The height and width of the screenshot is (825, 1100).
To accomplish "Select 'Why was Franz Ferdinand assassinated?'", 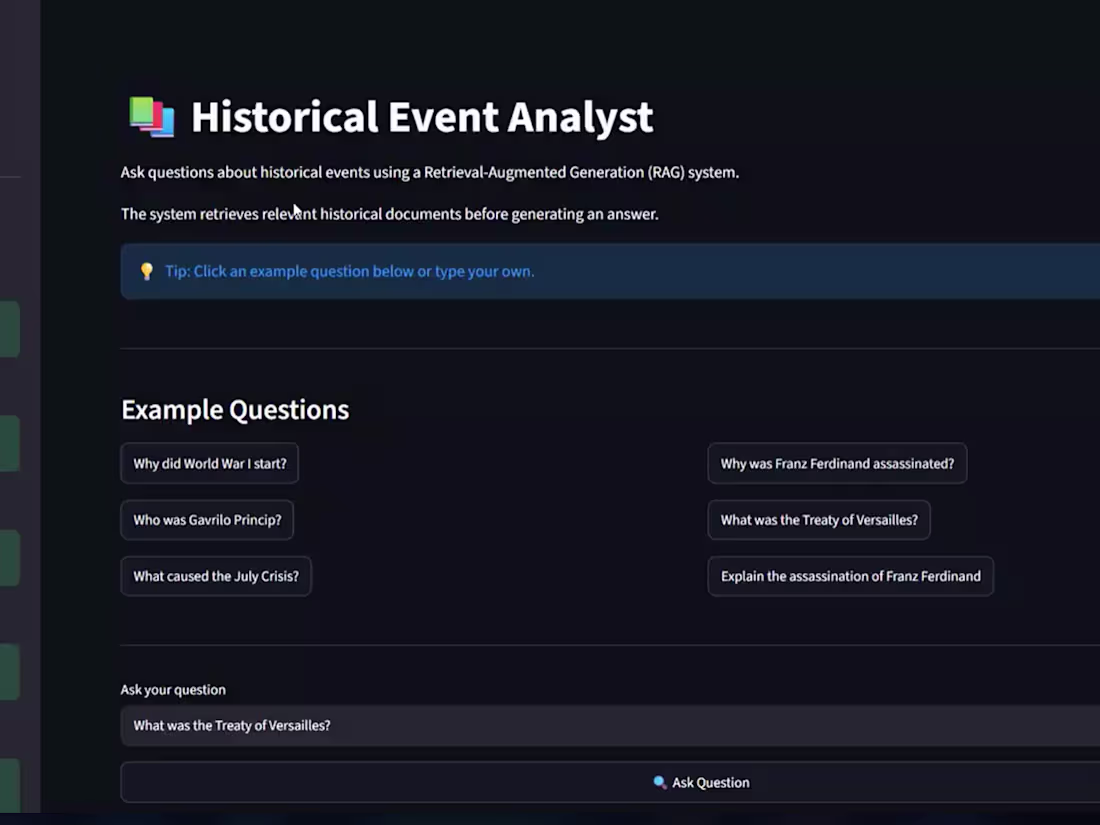I will (837, 464).
